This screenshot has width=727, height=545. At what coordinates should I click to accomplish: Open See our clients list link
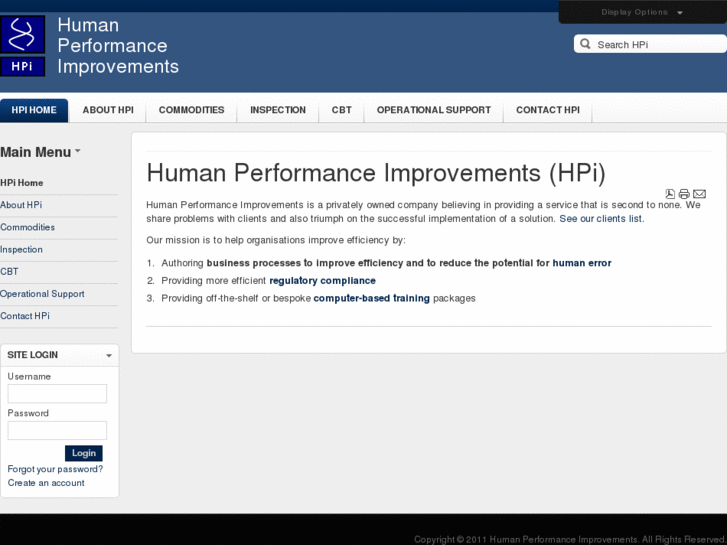600,219
